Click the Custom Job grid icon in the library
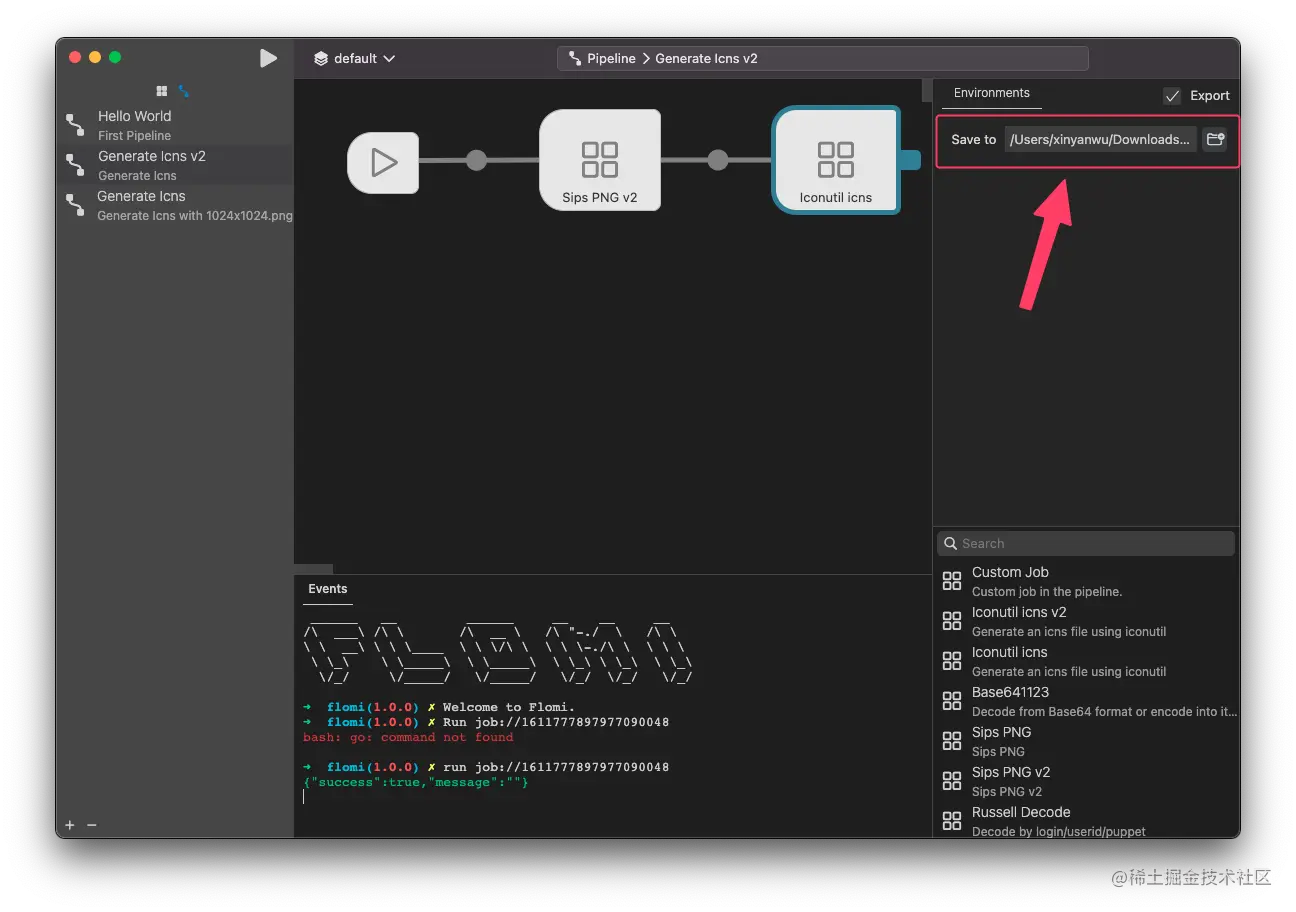The image size is (1296, 912). pos(951,580)
